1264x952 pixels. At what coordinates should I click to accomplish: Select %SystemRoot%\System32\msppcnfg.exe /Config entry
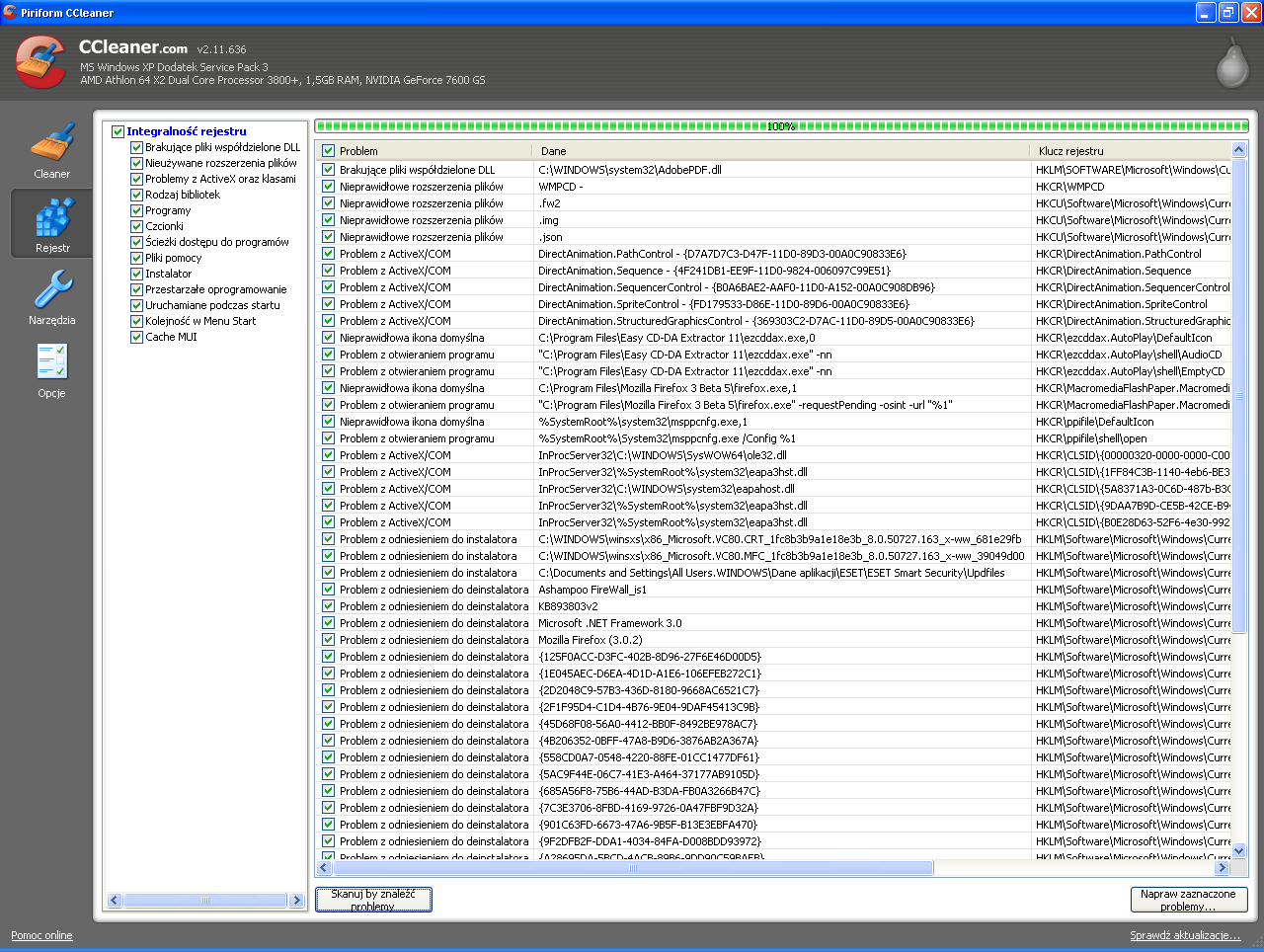click(667, 438)
